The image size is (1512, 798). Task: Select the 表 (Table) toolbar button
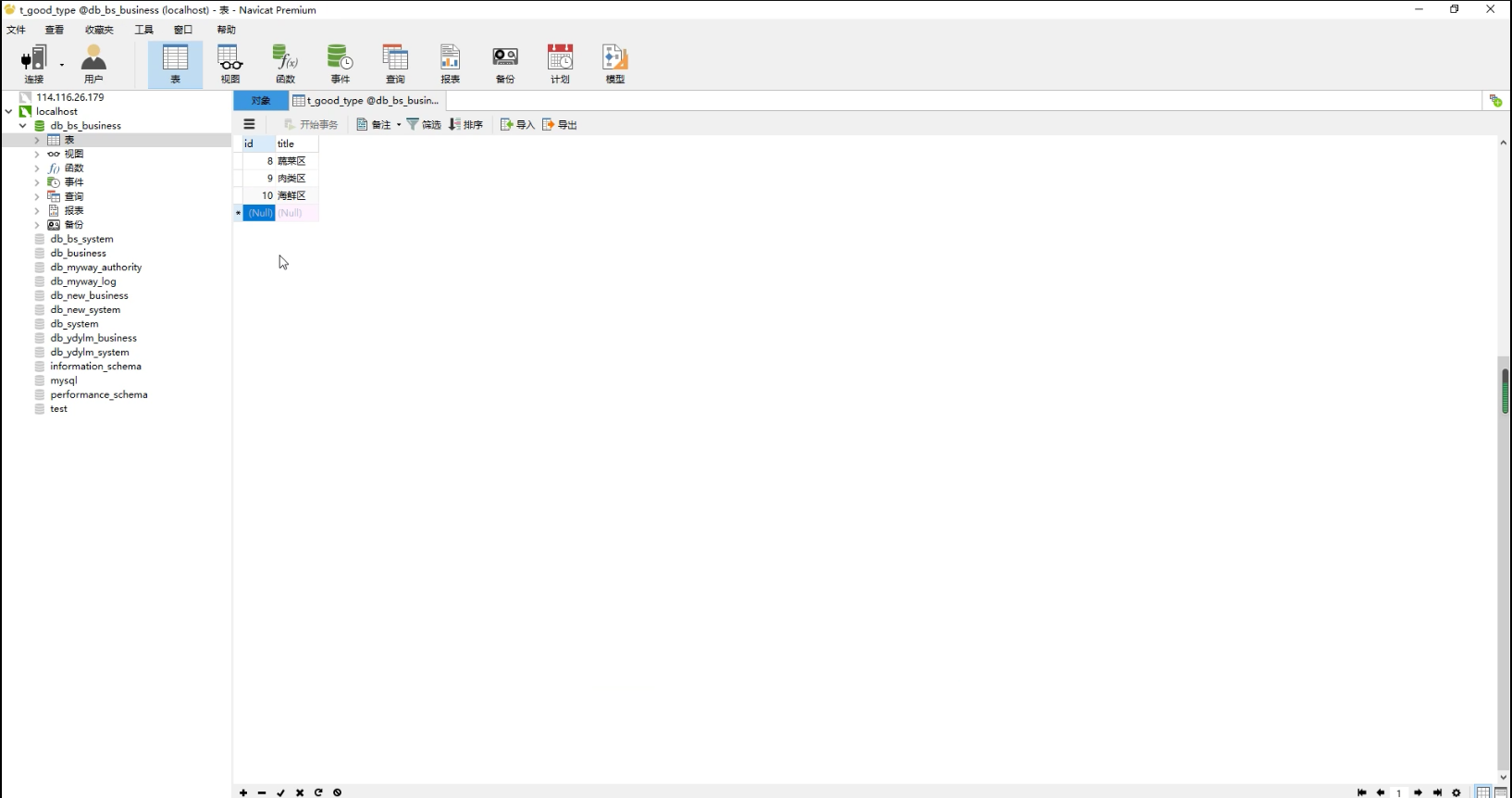[x=175, y=64]
